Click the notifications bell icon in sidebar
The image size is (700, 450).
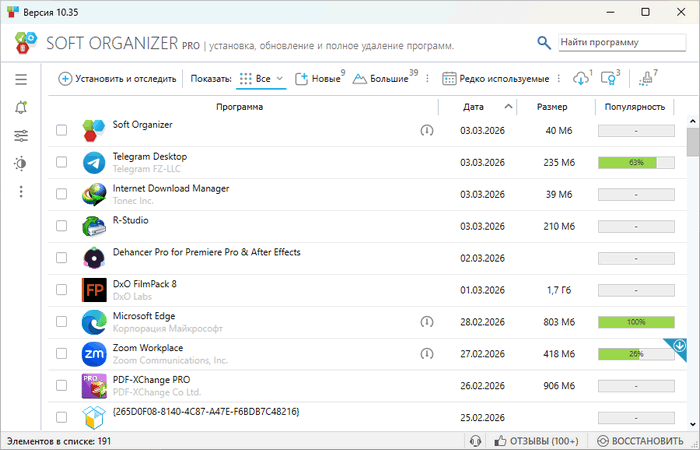(x=21, y=107)
